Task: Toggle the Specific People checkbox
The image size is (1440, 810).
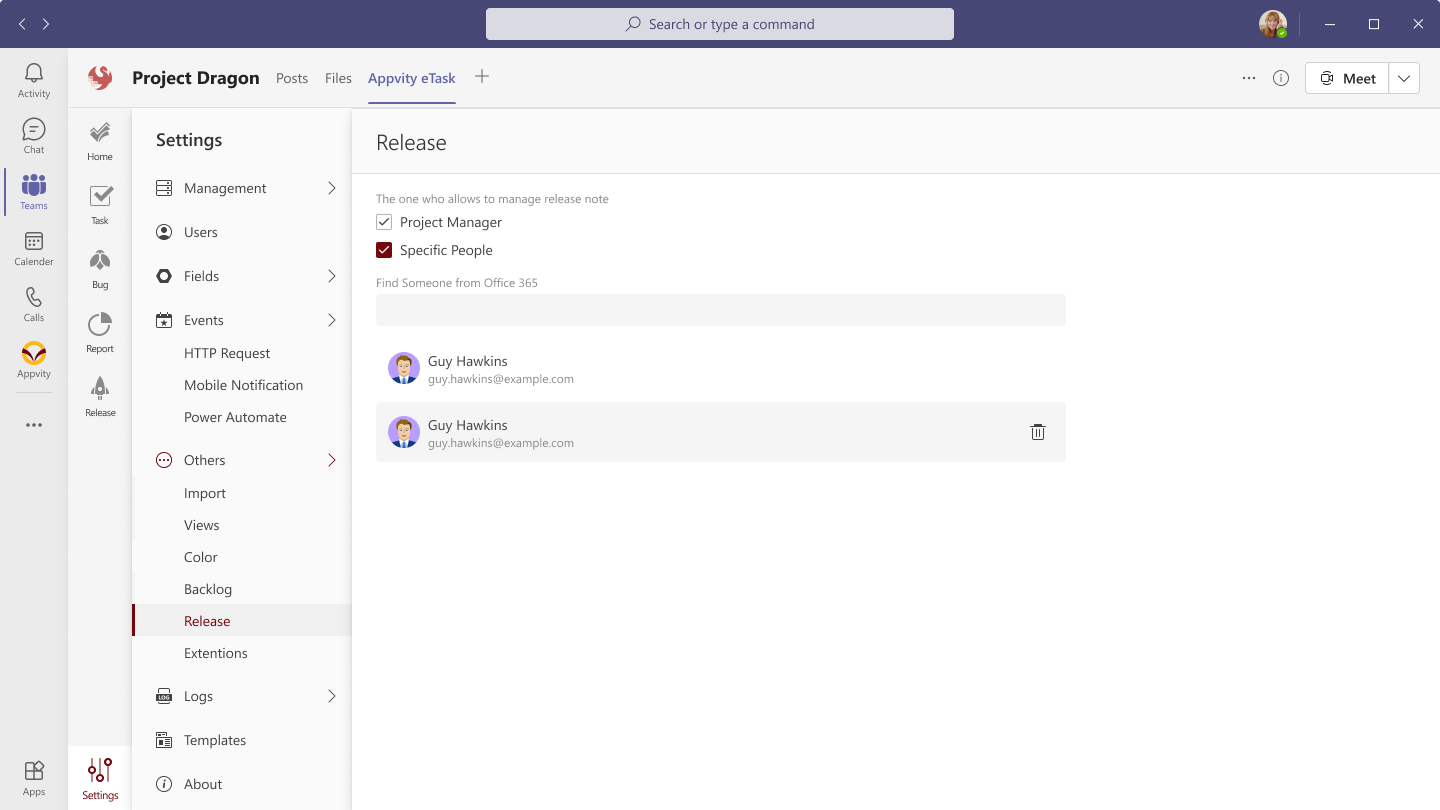Action: 384,250
